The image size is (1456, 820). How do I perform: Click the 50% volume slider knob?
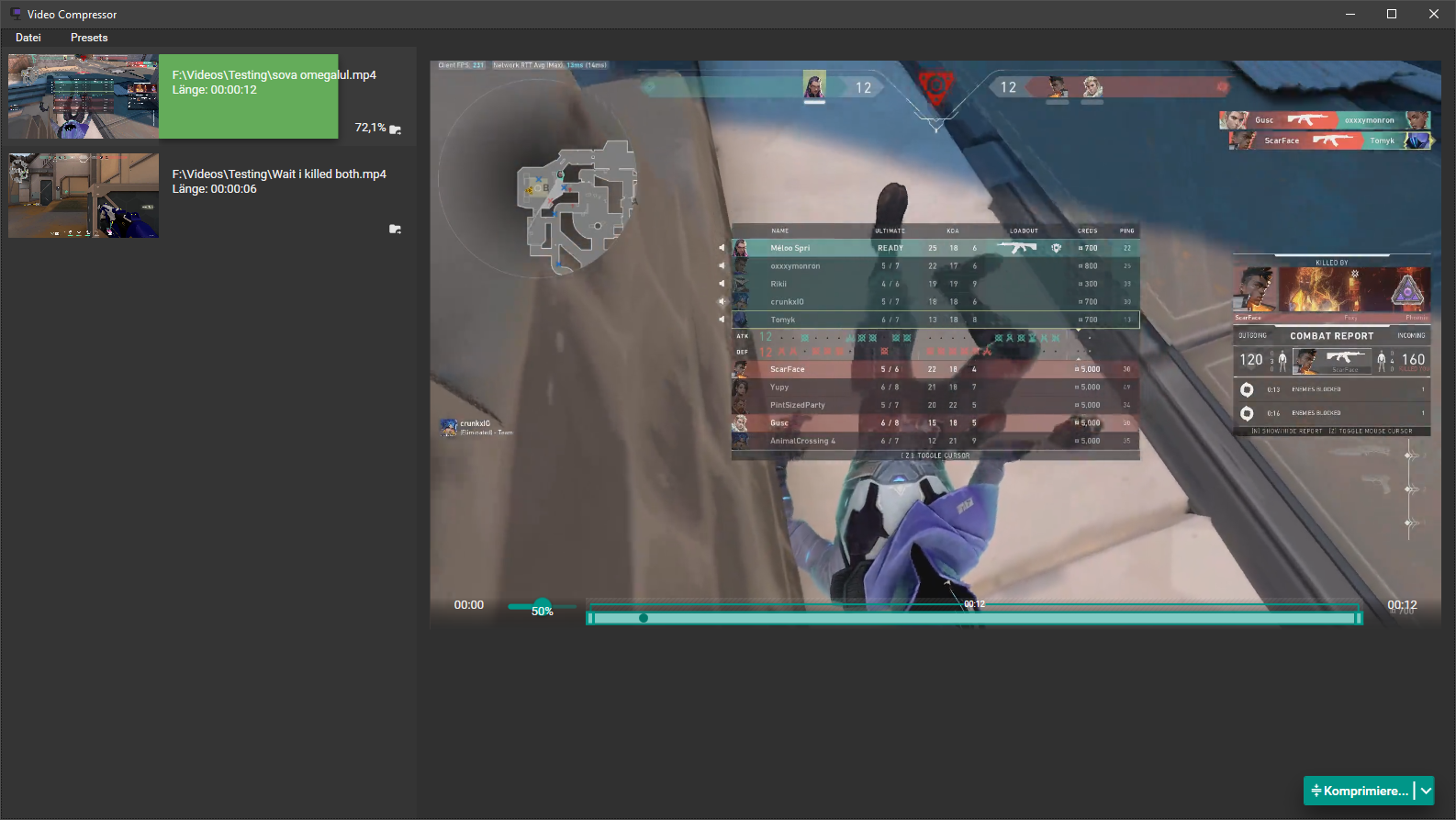(x=543, y=605)
